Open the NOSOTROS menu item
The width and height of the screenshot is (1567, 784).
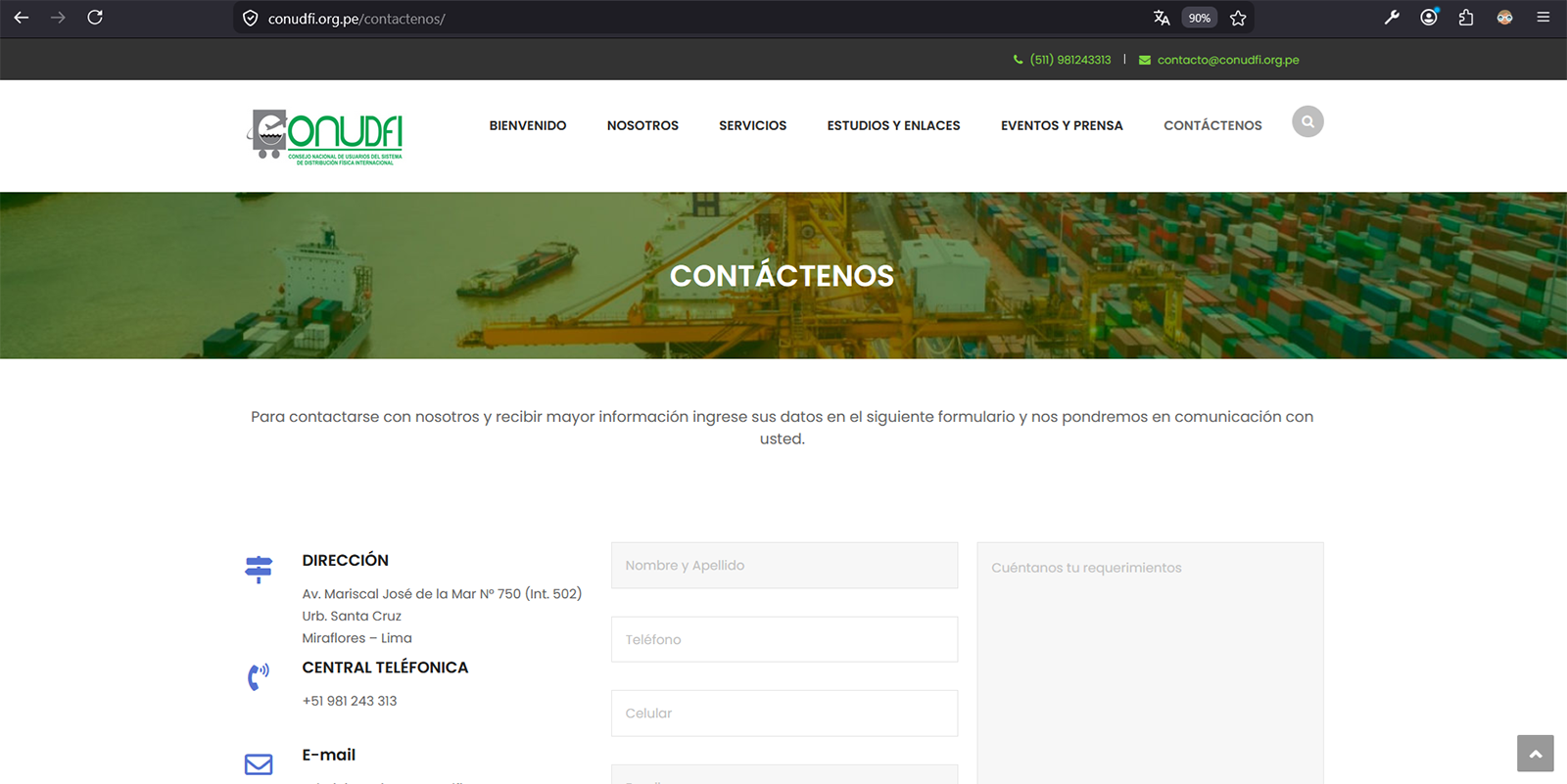(642, 125)
